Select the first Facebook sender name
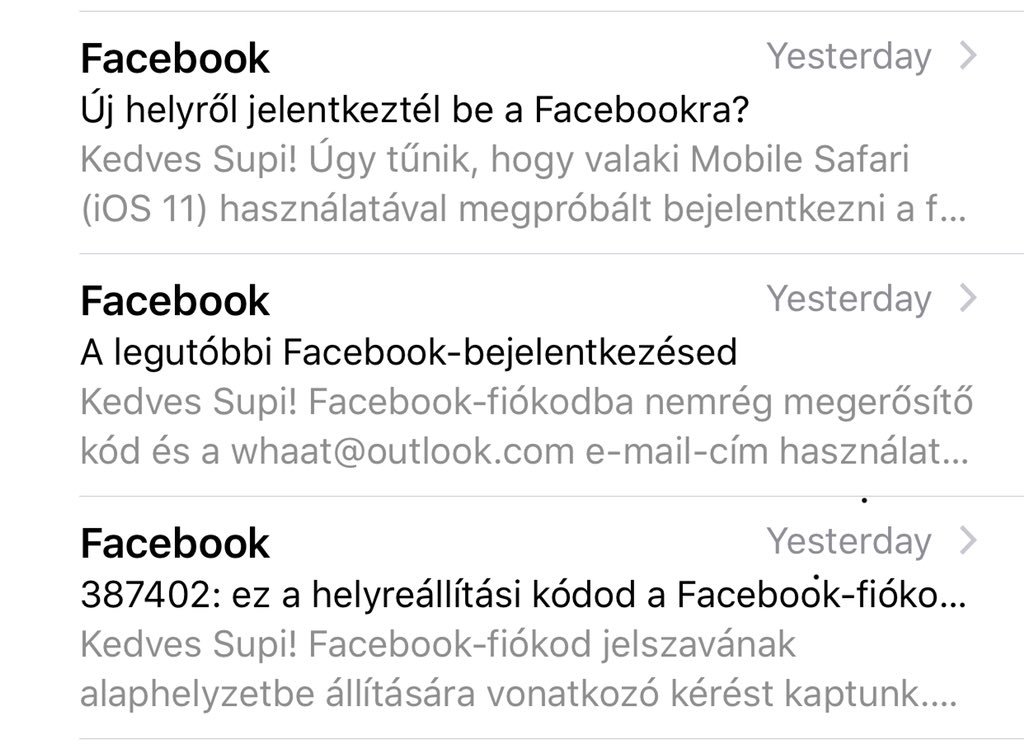This screenshot has width=1024, height=744. coord(175,58)
